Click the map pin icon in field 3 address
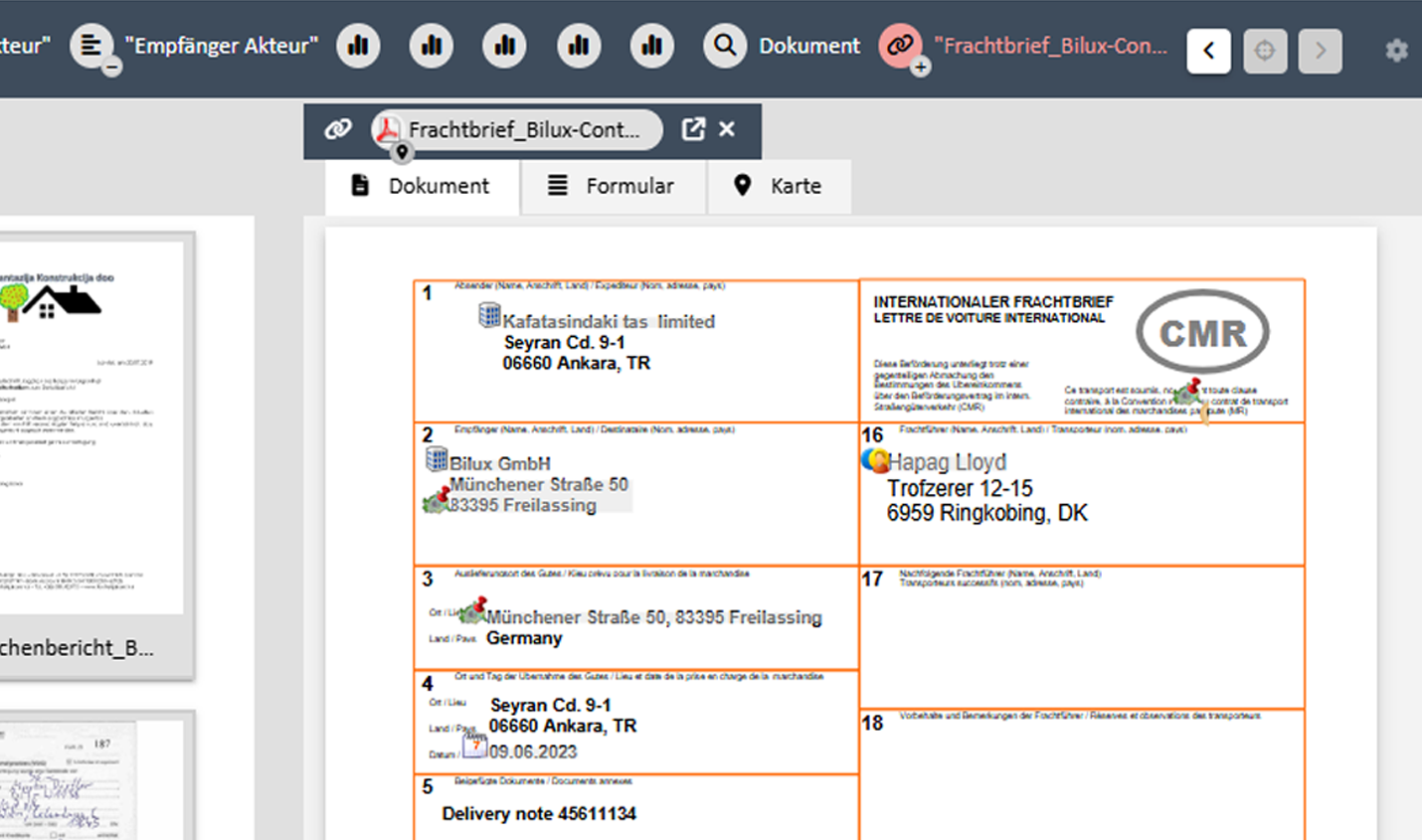This screenshot has height=840, width=1422. [473, 609]
